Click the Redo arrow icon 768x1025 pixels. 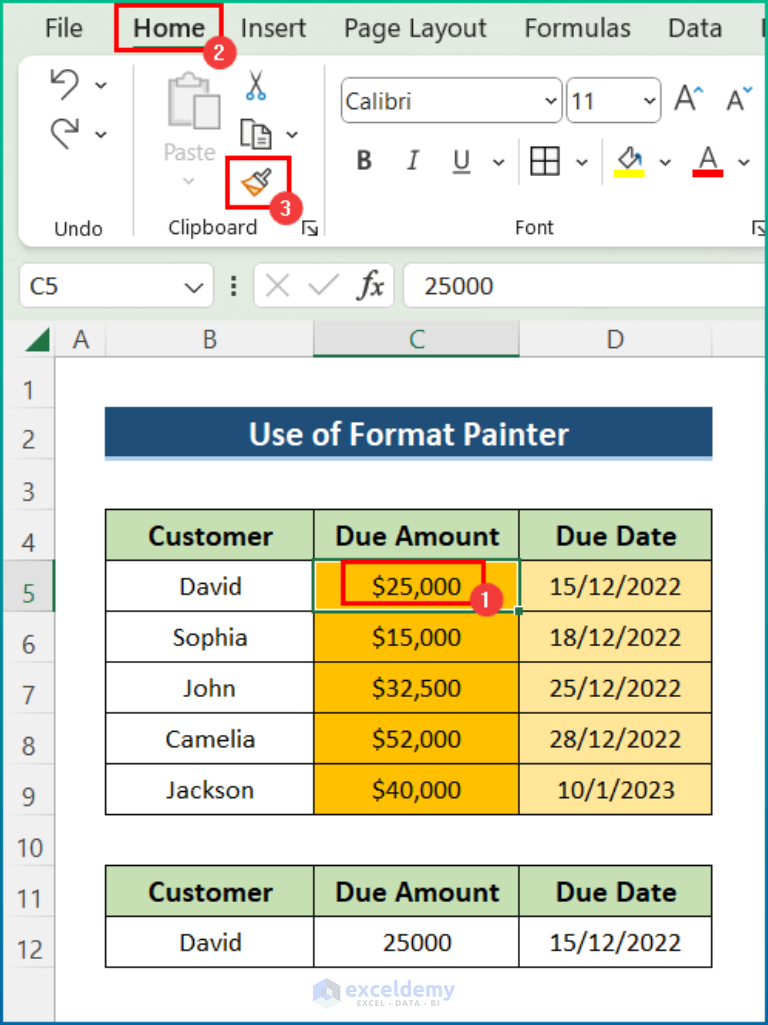point(65,132)
